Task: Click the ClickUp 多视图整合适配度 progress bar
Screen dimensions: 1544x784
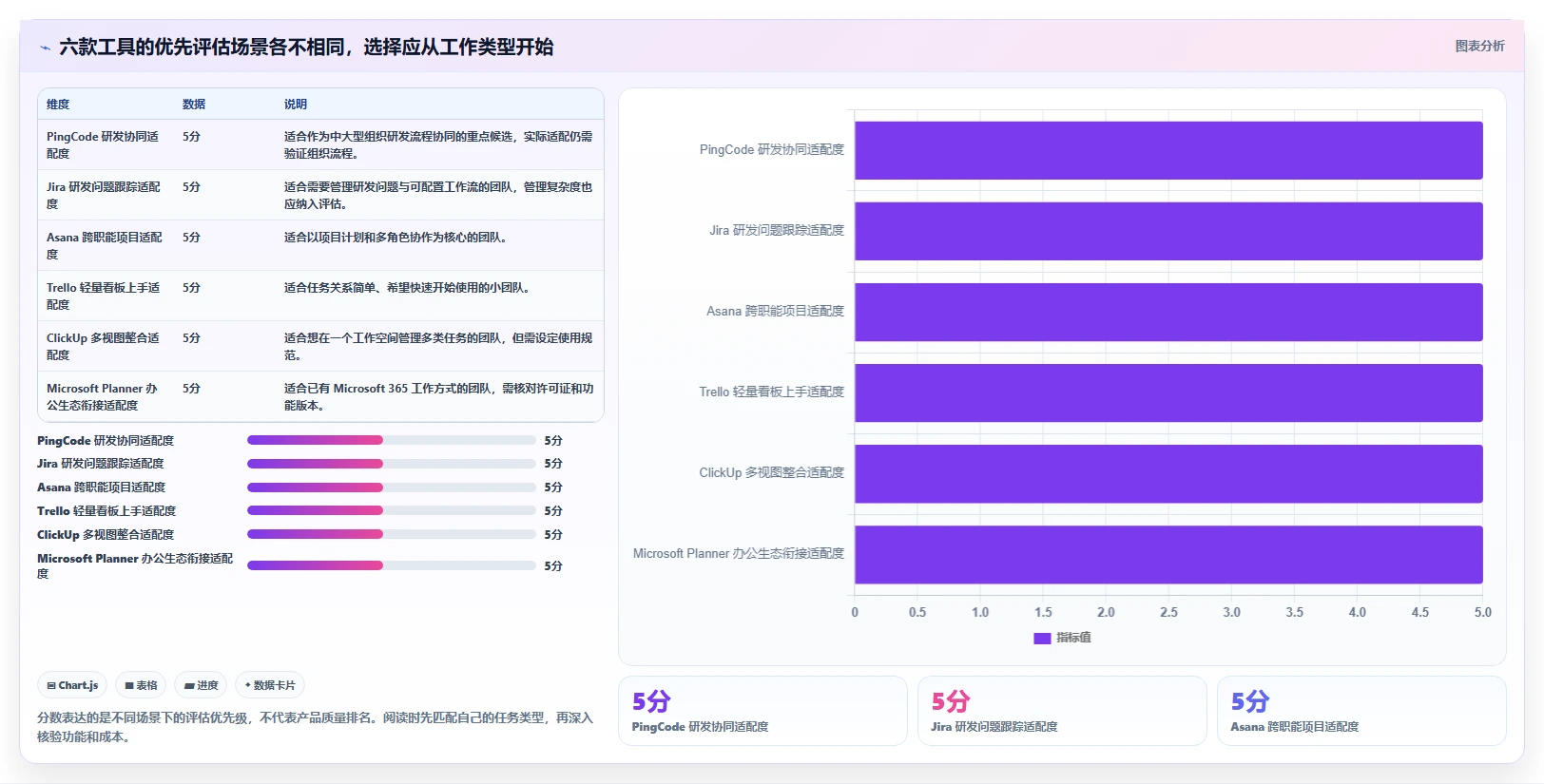Action: click(392, 534)
